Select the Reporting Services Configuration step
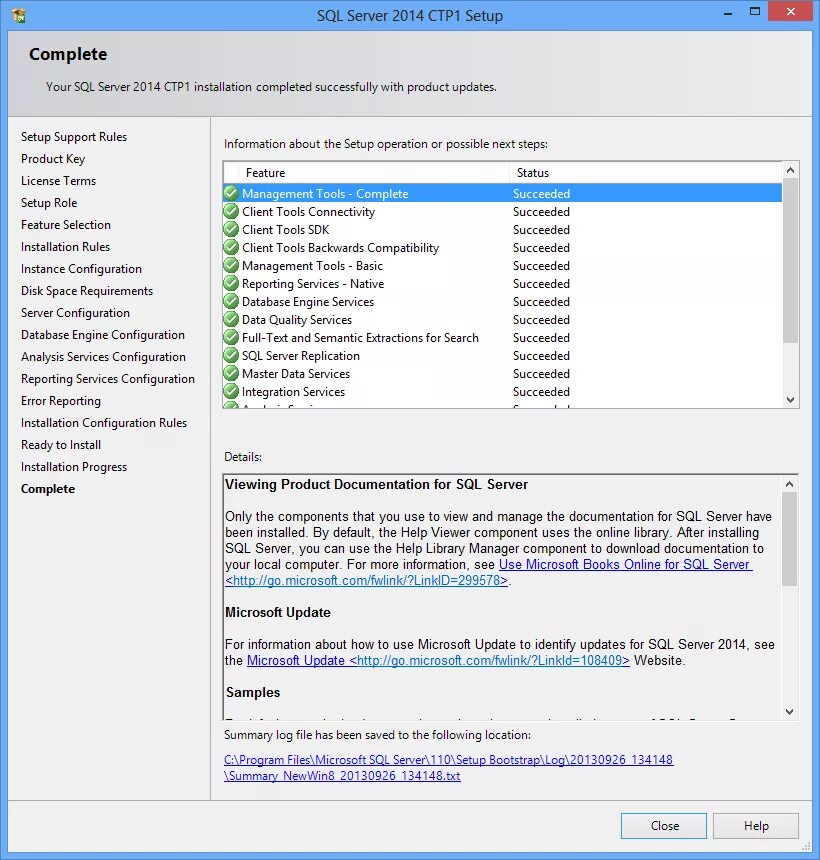 pos(108,378)
